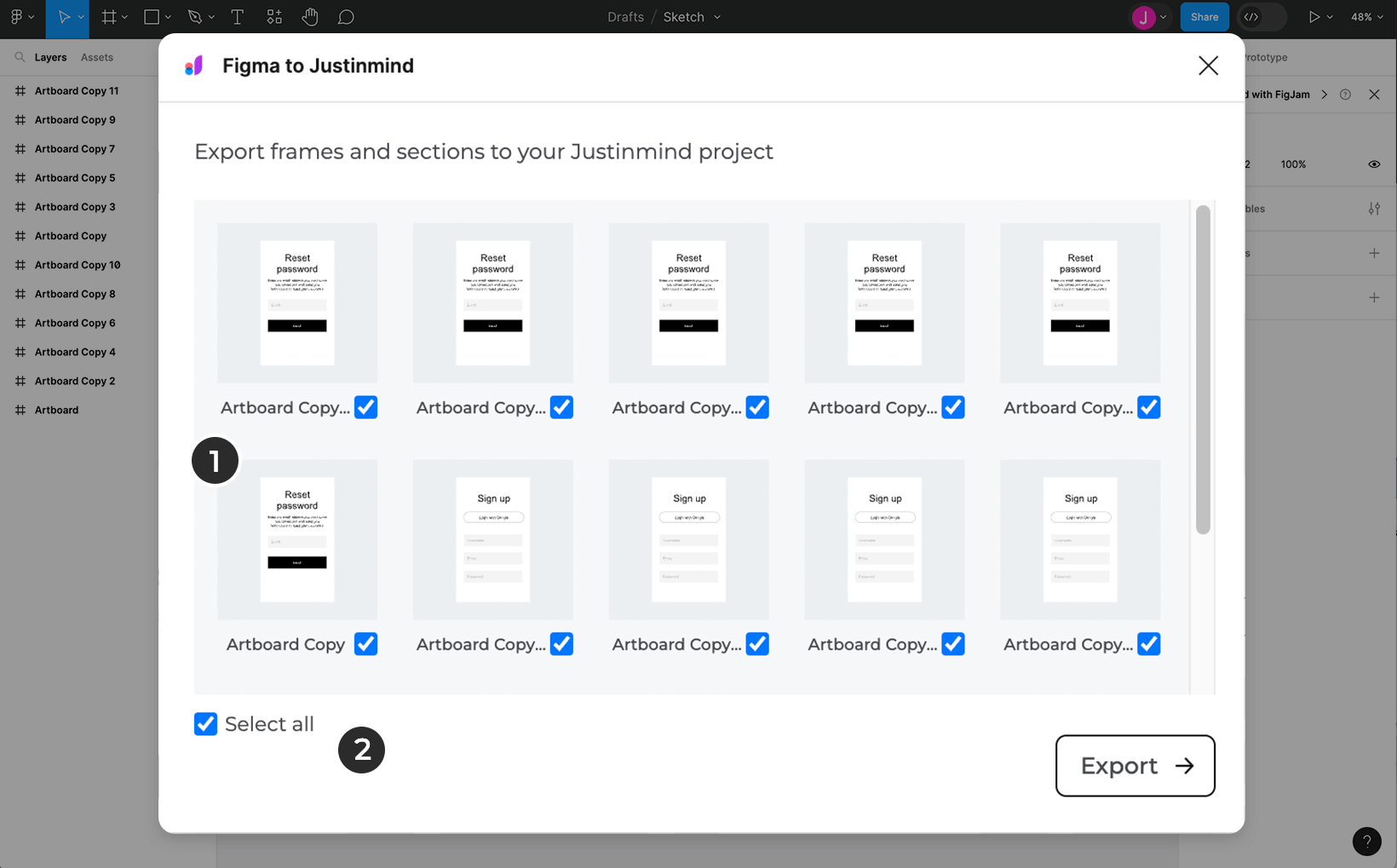
Task: Uncheck last checkbox in Reset password top row
Action: click(x=1148, y=407)
